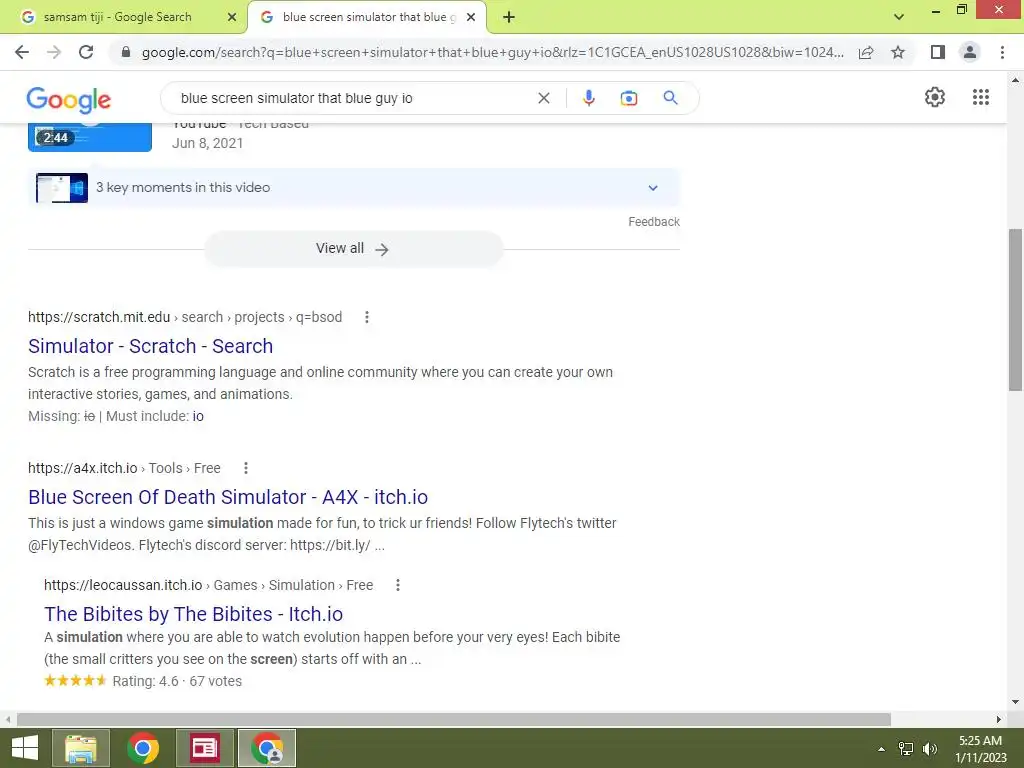Go back to the previous page
This screenshot has width=1024, height=768.
pos(22,52)
